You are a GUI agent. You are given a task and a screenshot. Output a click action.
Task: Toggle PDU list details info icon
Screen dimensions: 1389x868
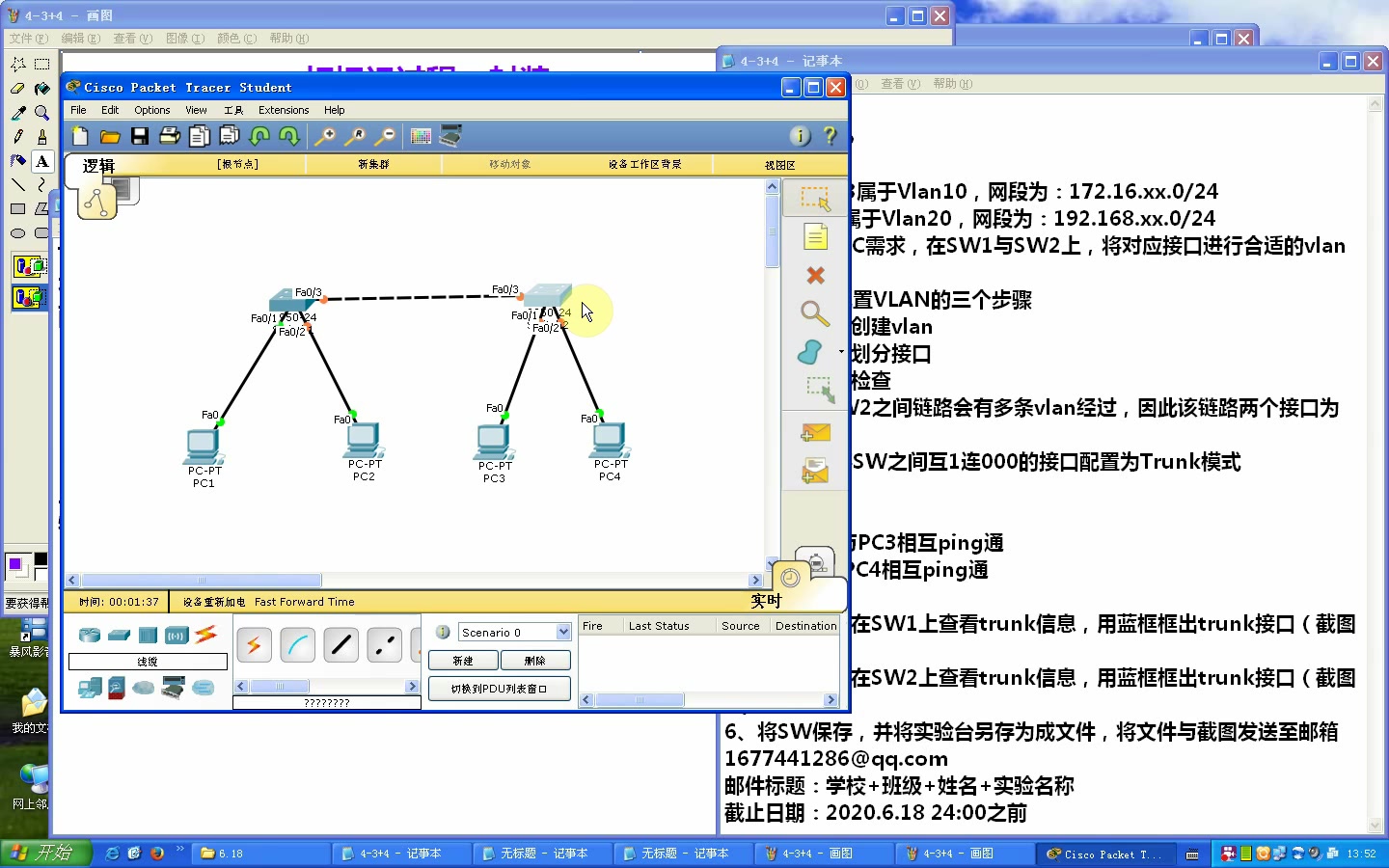(443, 633)
